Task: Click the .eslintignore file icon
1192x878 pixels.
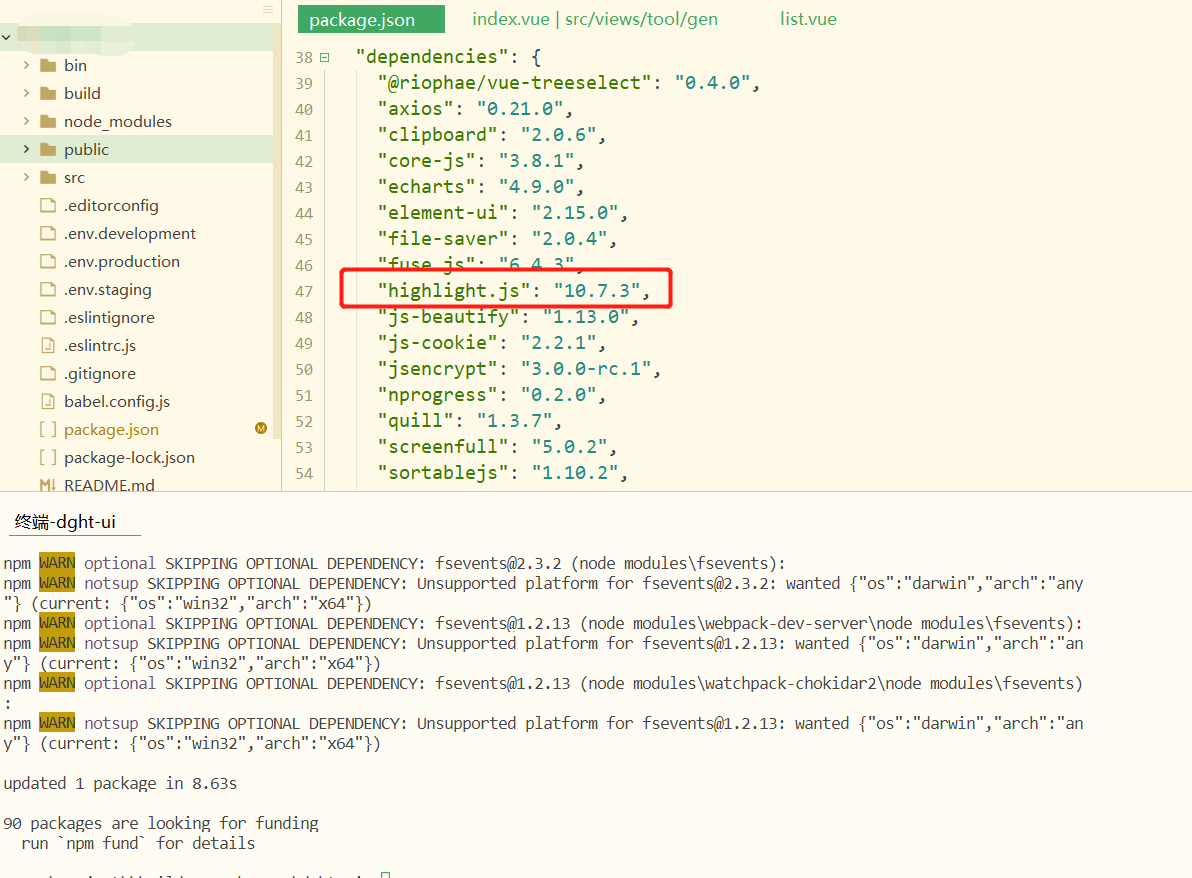Action: [x=48, y=318]
